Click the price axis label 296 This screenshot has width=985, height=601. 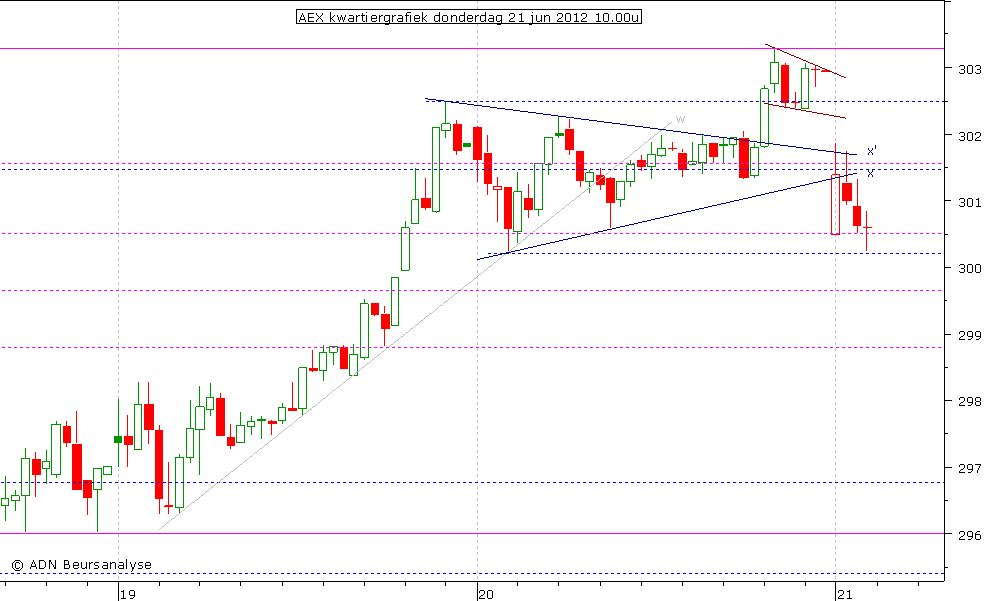(x=969, y=534)
